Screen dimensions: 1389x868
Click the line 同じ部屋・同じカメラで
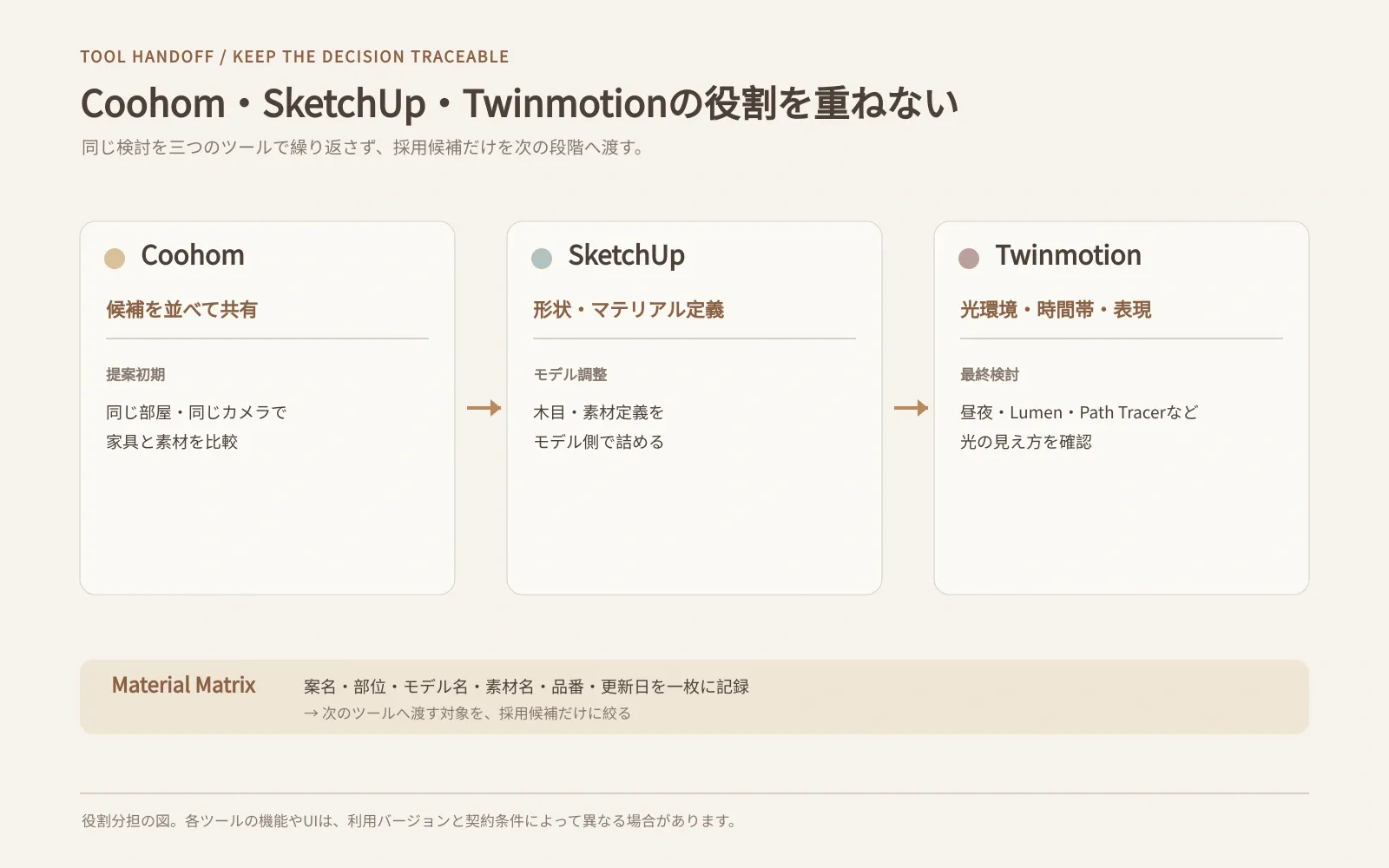pyautogui.click(x=196, y=412)
